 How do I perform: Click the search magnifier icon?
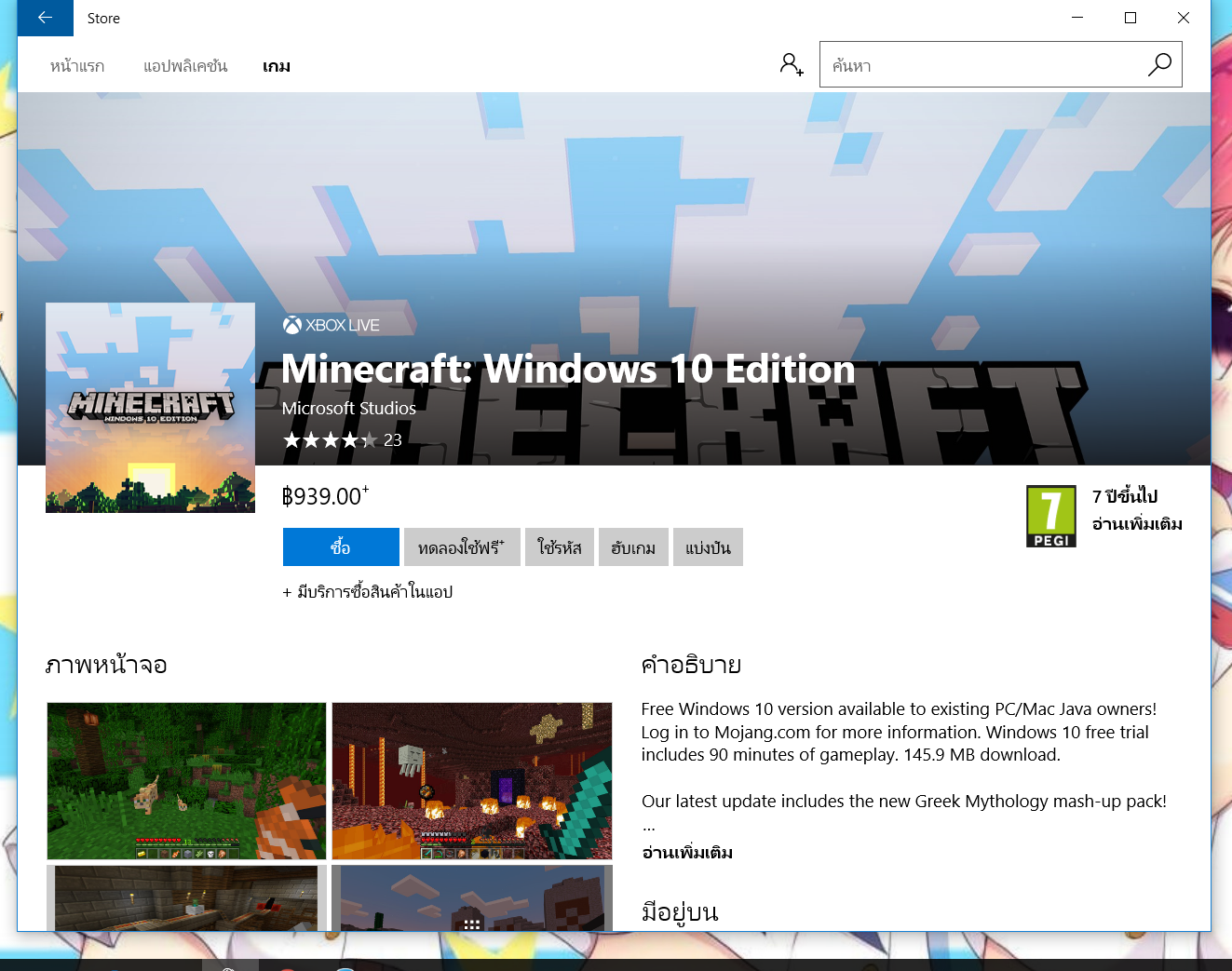tap(1159, 64)
